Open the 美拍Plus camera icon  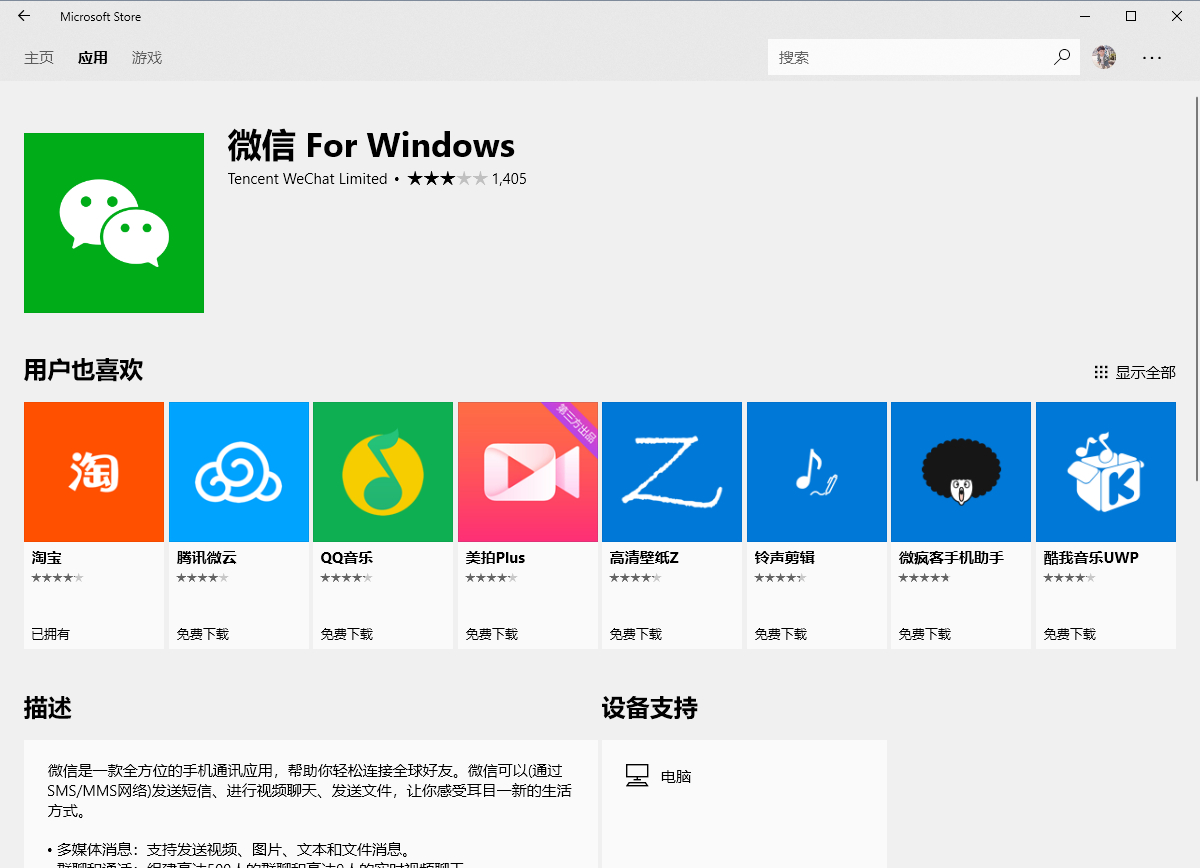(528, 472)
